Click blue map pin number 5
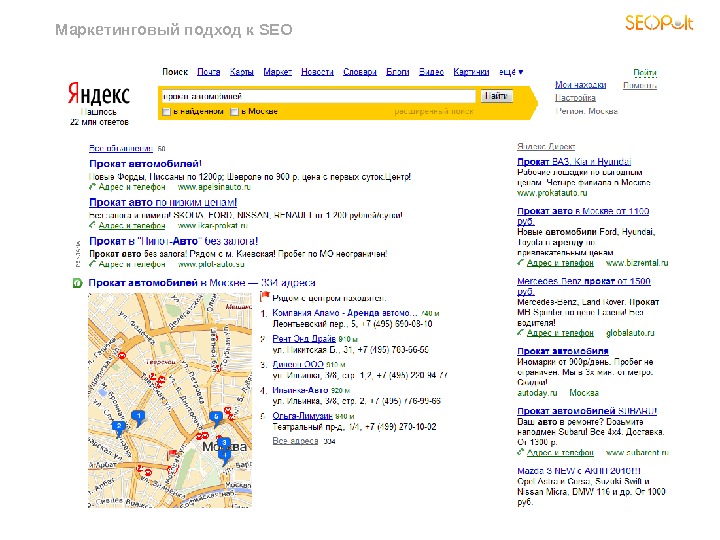The height and width of the screenshot is (540, 720). [216, 417]
